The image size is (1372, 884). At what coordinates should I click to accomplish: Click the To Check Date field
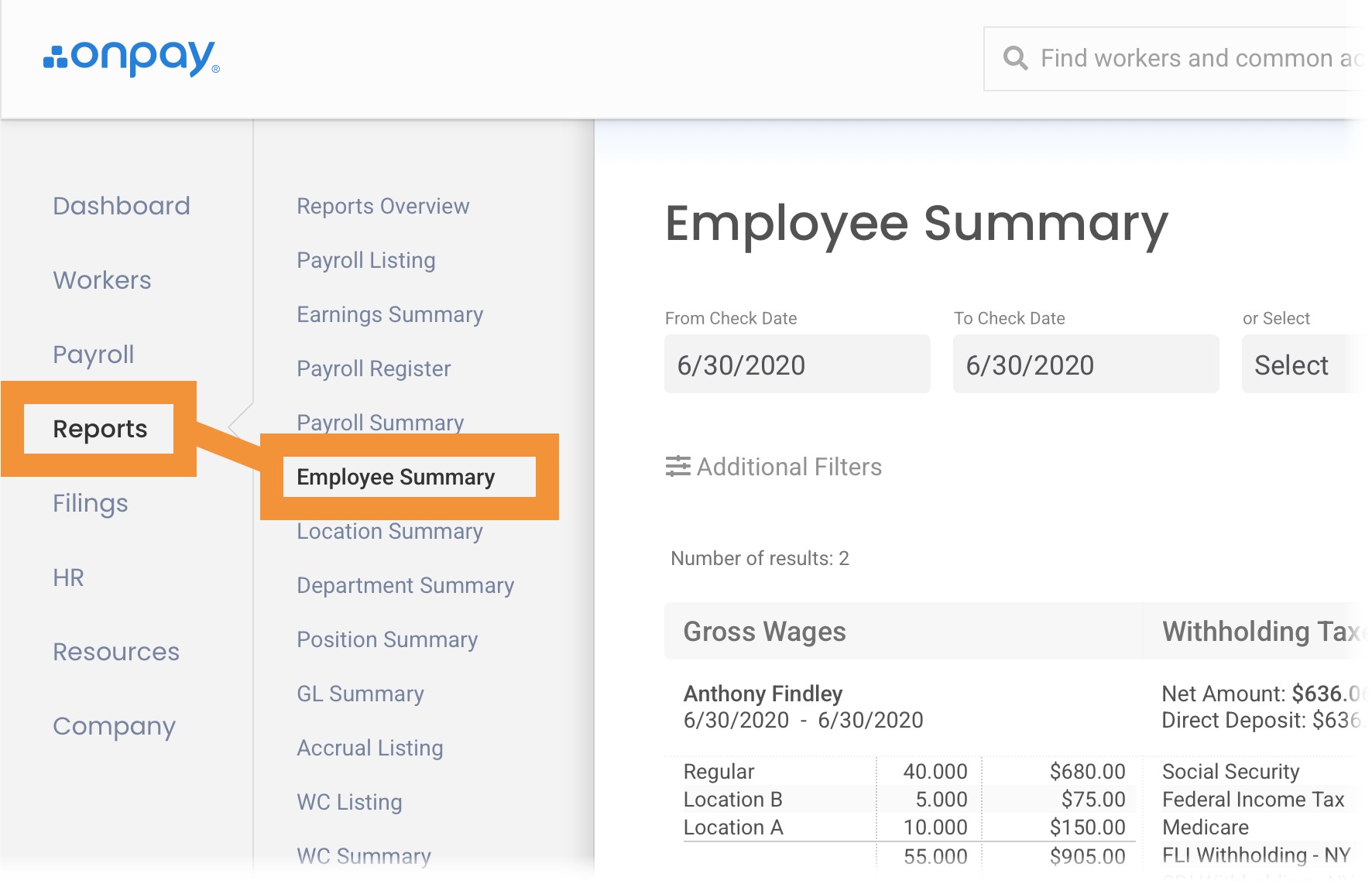pyautogui.click(x=1085, y=365)
